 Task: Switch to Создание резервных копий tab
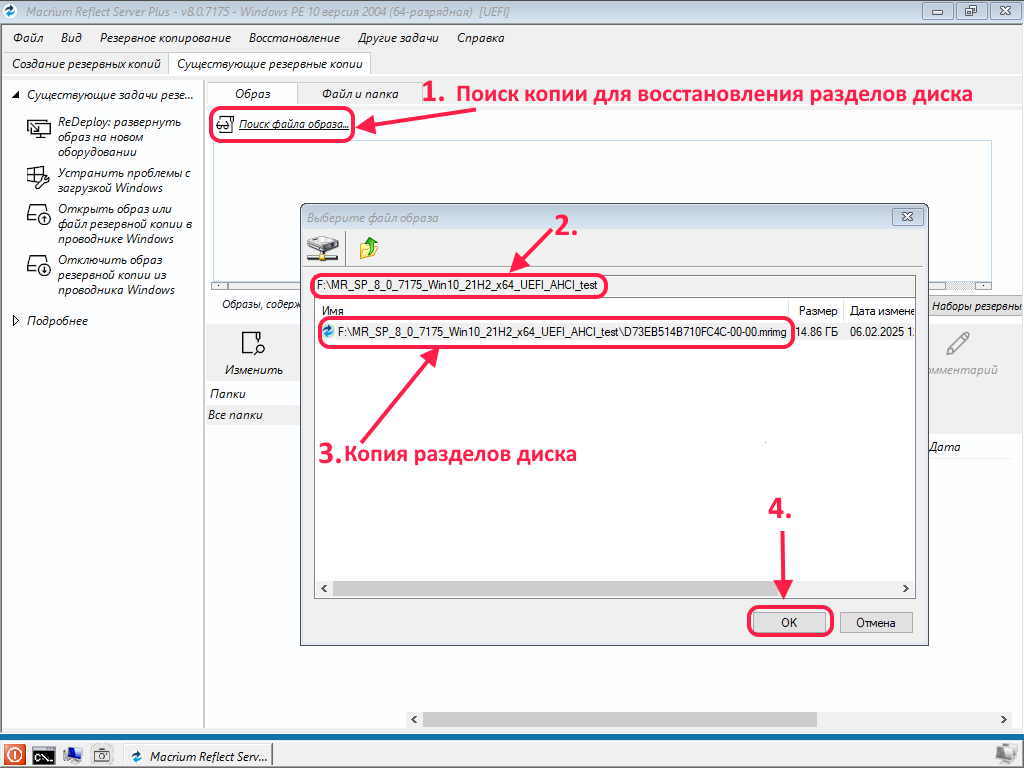coord(85,63)
